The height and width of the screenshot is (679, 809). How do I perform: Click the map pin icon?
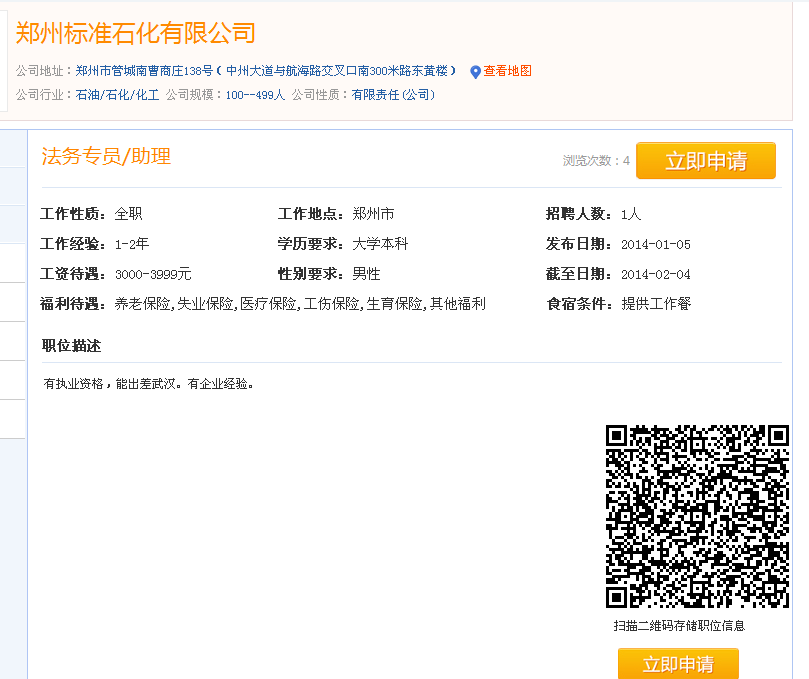coord(475,72)
